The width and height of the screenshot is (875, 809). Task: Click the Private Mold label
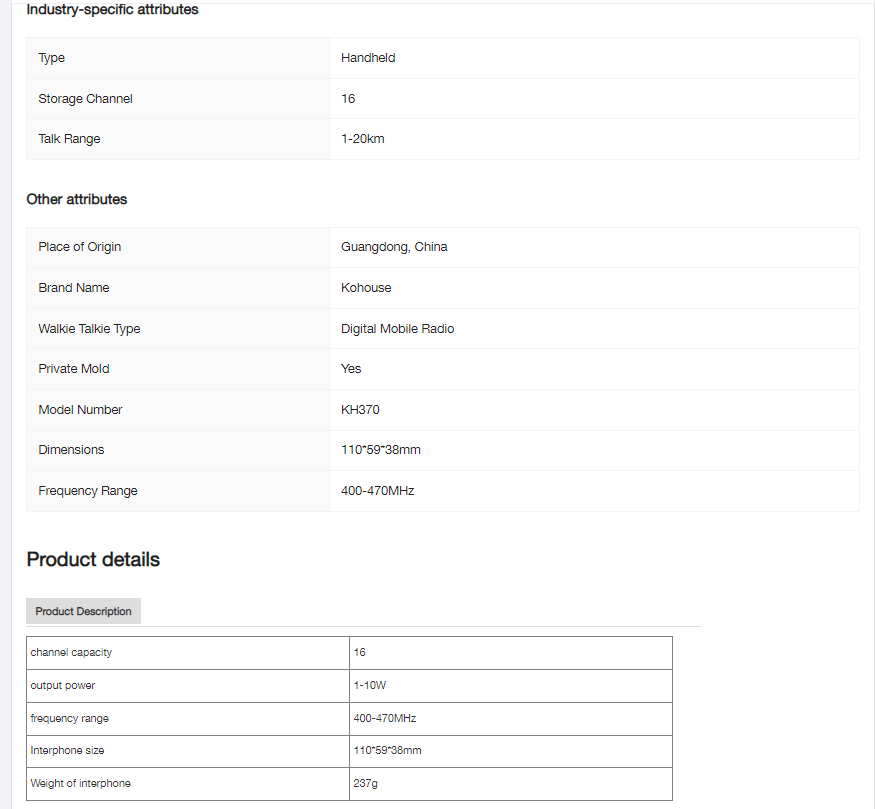pyautogui.click(x=74, y=369)
